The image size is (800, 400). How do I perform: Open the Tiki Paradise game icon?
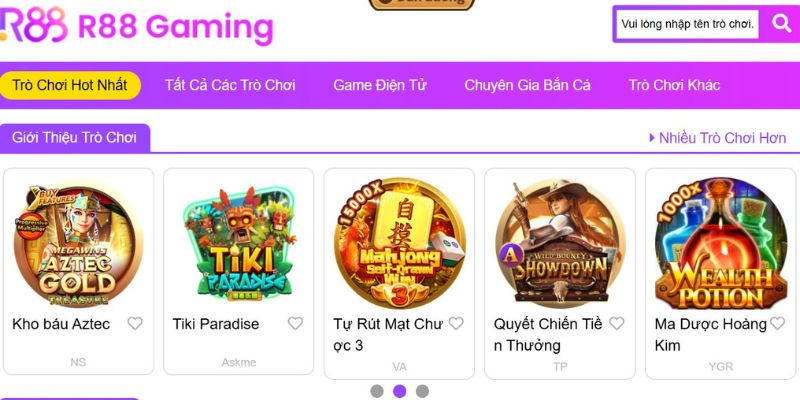click(x=239, y=243)
